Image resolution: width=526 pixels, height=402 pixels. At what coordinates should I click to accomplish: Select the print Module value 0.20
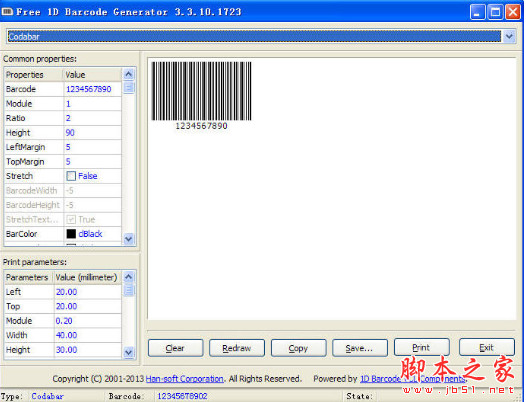point(87,321)
